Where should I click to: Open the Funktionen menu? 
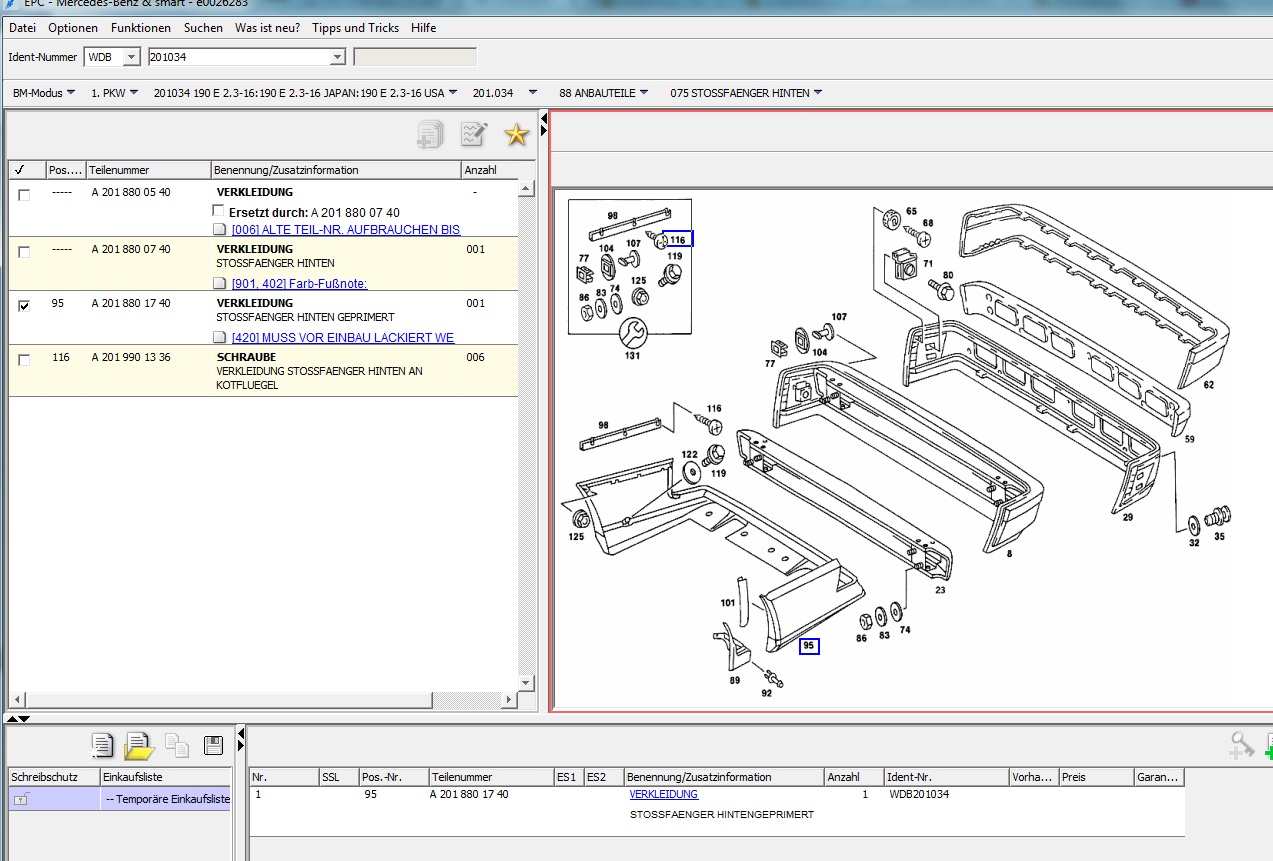point(141,28)
